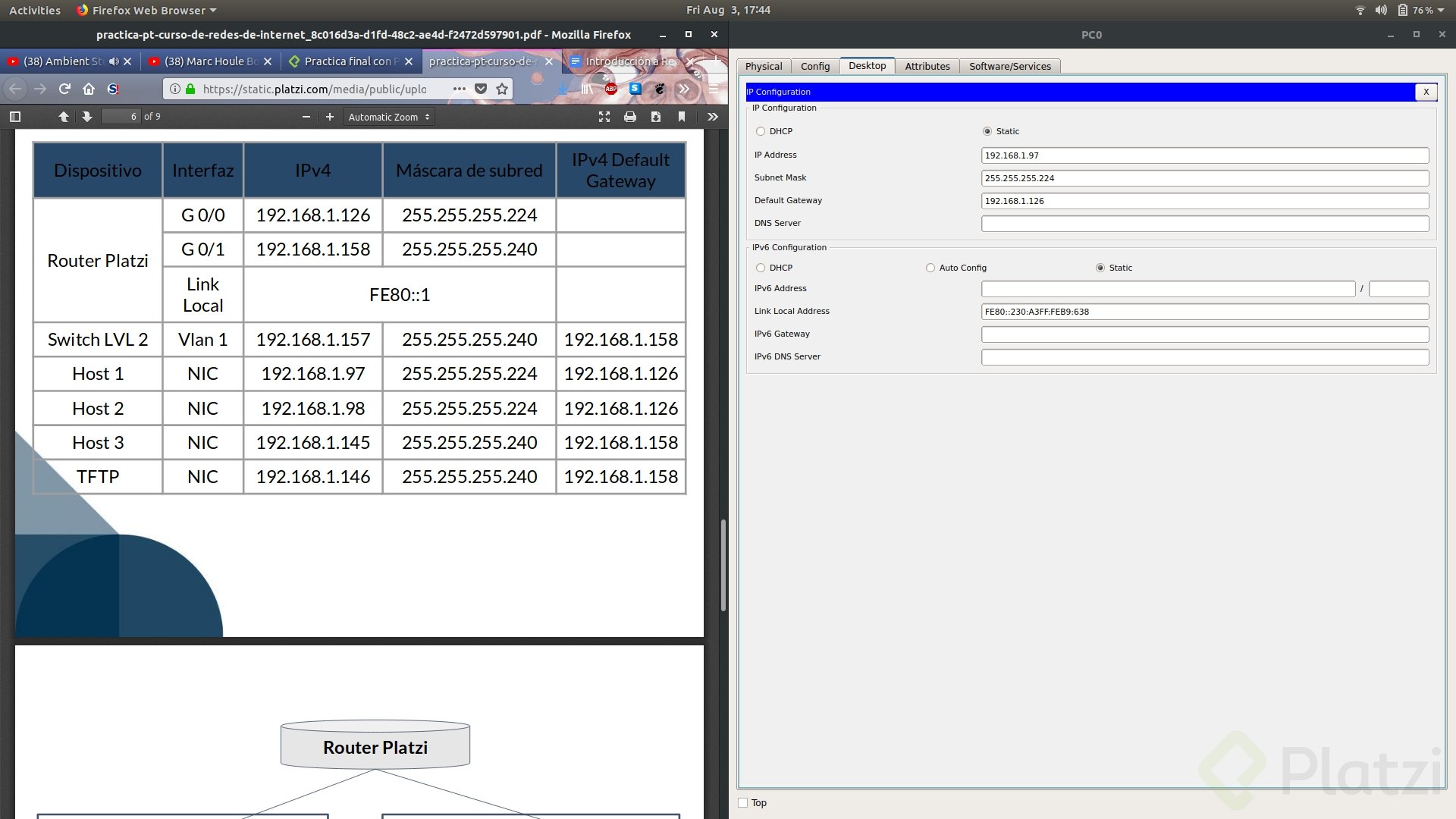Viewport: 1456px width, 819px height.
Task: Open the Automatic Zoom dropdown
Action: pos(389,117)
